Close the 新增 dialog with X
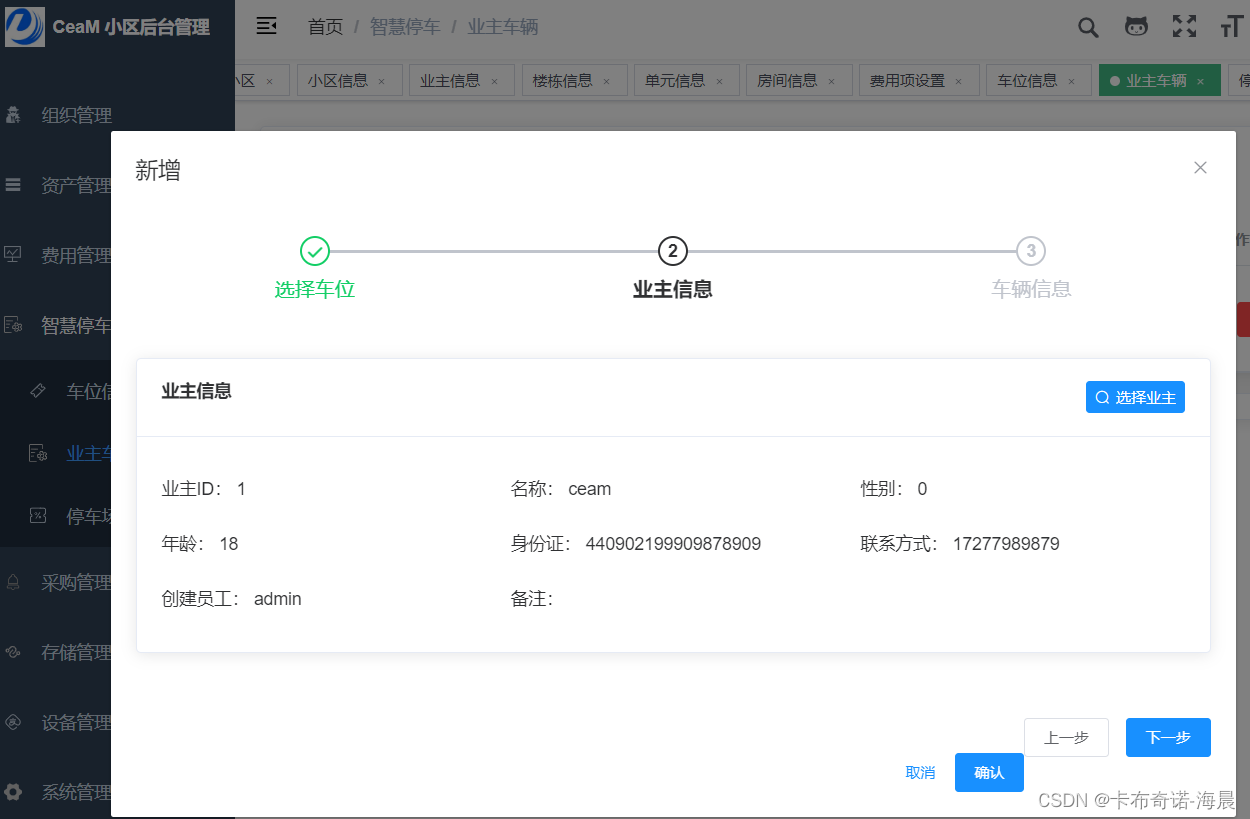Screen dimensions: 1250x819 pos(1200,168)
